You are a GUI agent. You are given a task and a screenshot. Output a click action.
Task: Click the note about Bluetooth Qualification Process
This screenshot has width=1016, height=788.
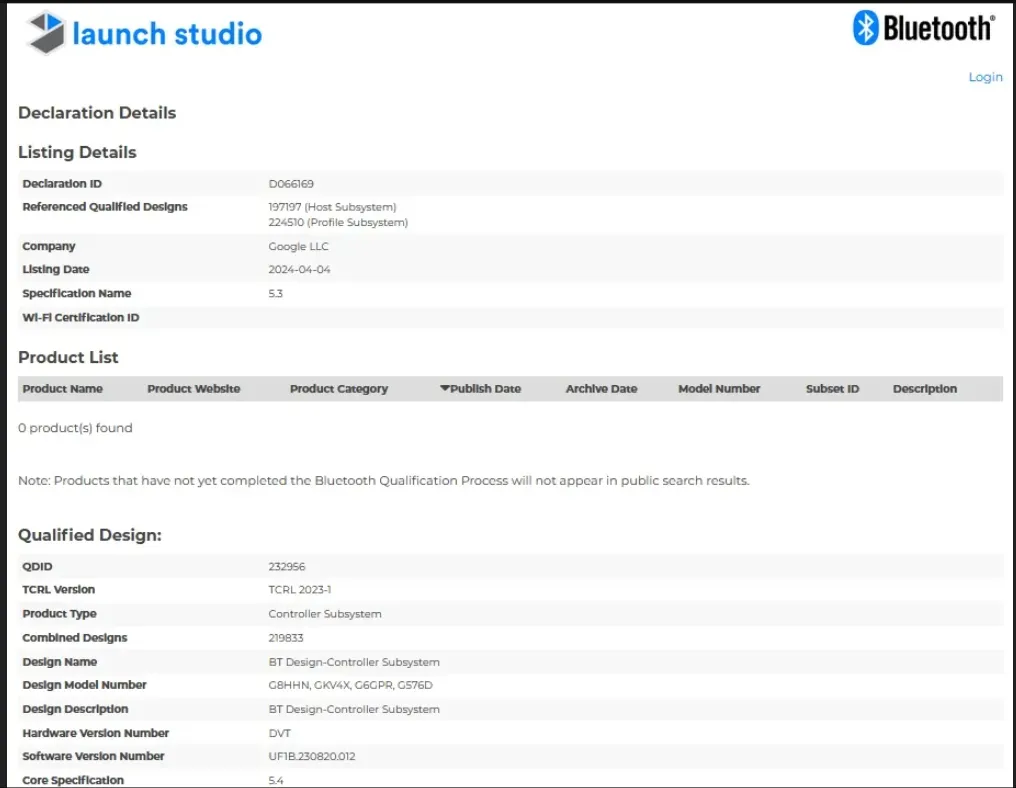(384, 481)
